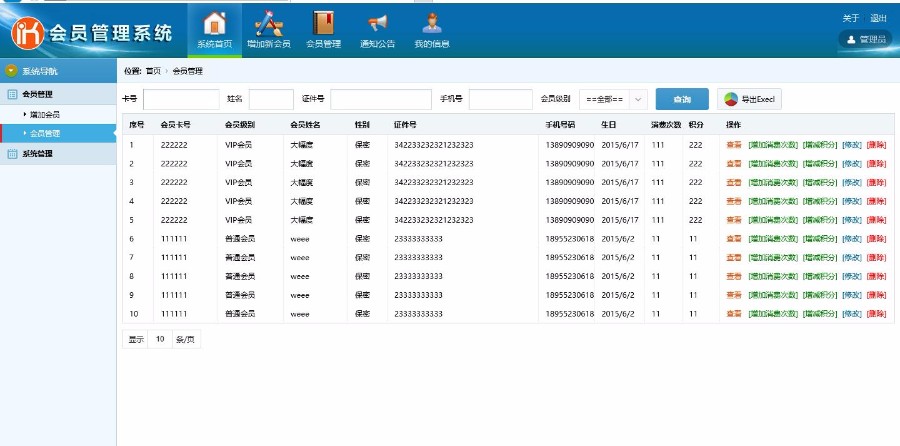Click phone 13890909090 in row 2
The image size is (900, 446).
tap(569, 164)
